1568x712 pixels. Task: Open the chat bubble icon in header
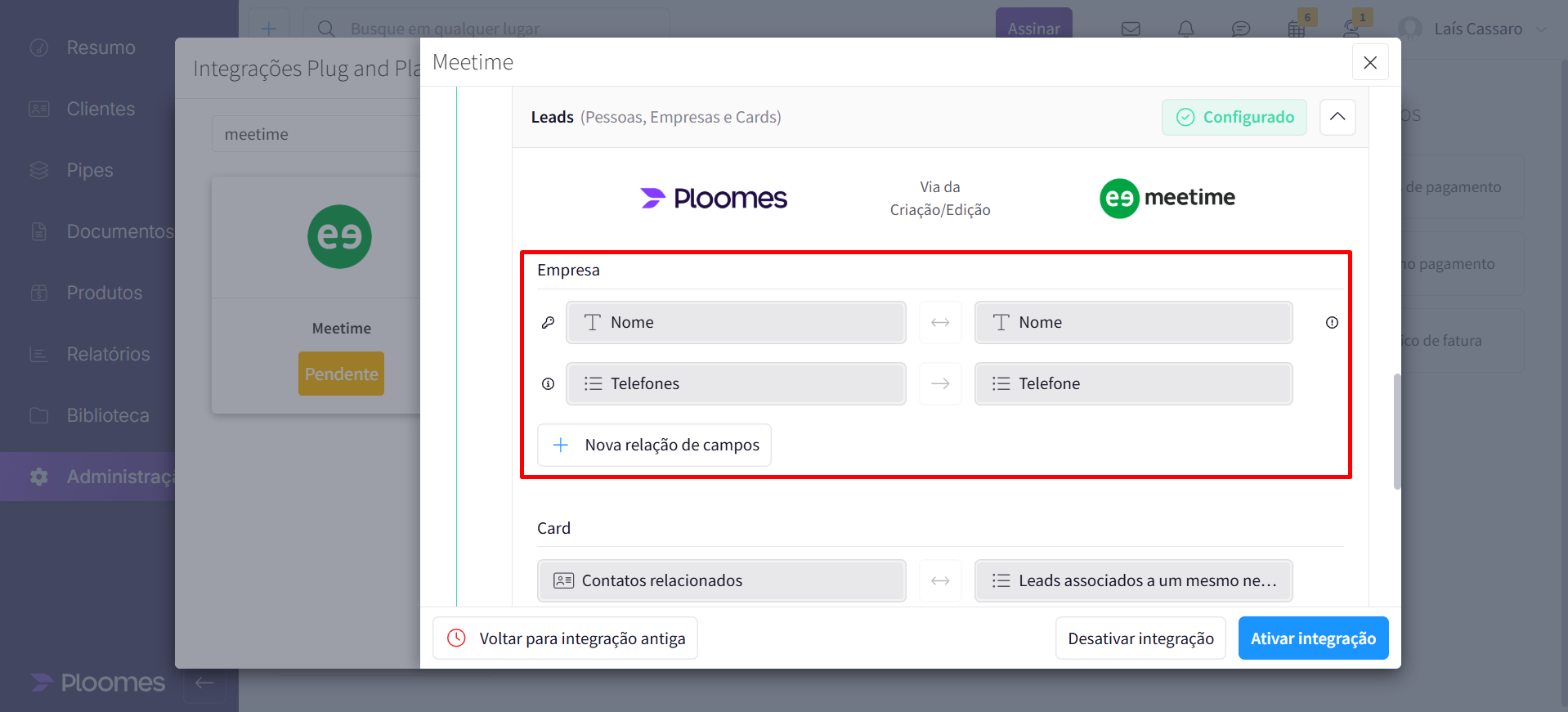[1240, 29]
